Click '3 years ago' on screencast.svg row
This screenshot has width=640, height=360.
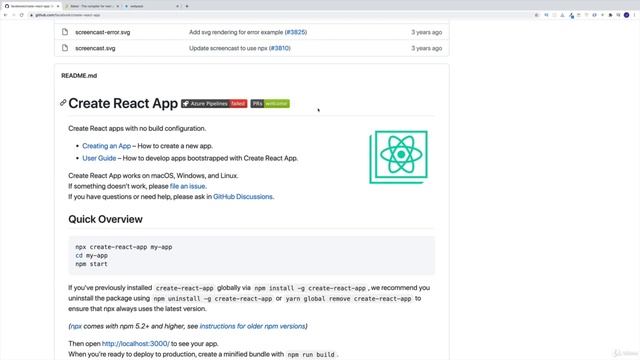tap(427, 48)
